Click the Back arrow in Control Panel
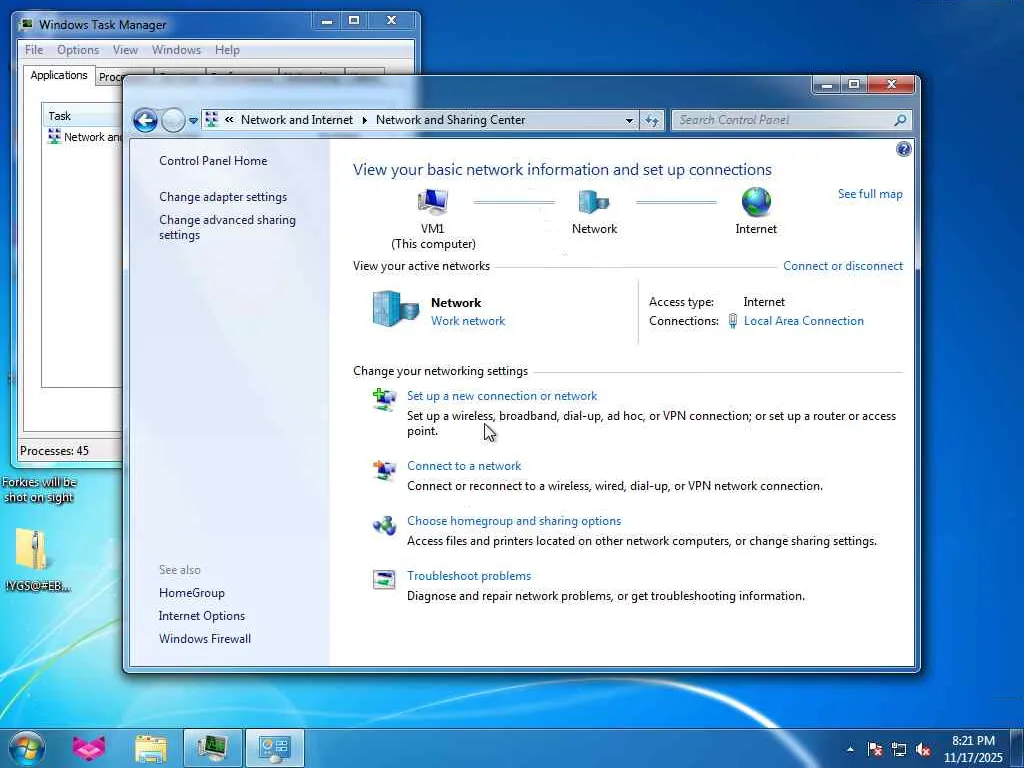 145,120
